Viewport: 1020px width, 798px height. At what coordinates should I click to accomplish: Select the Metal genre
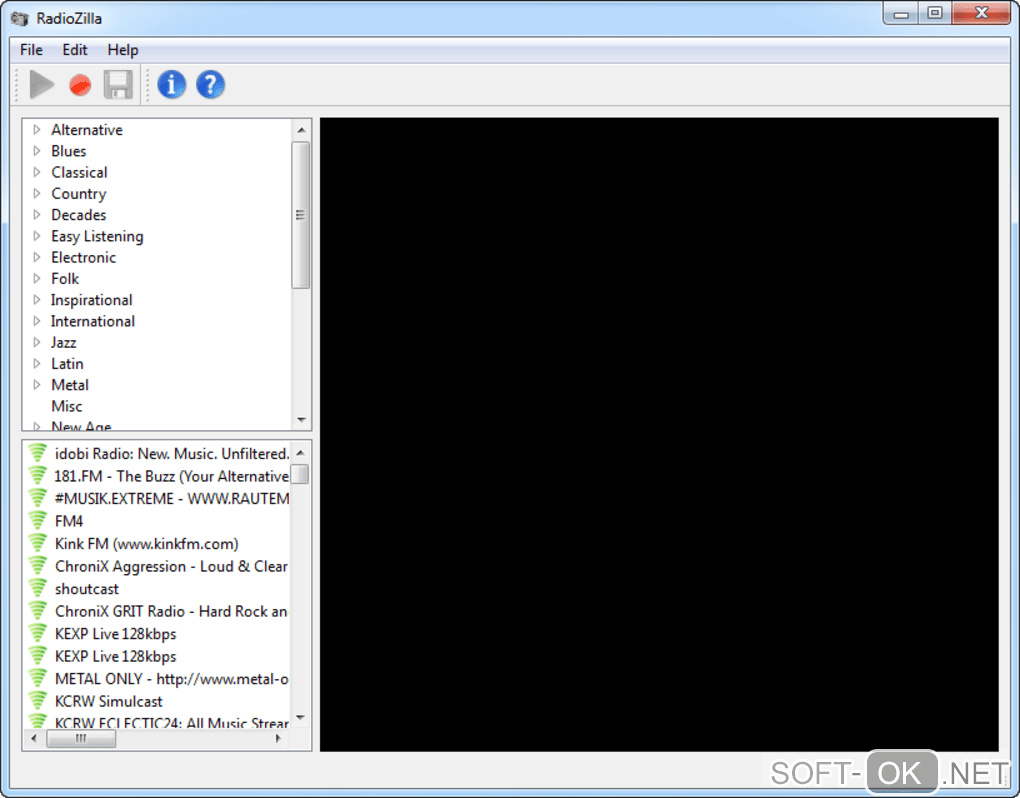point(70,384)
